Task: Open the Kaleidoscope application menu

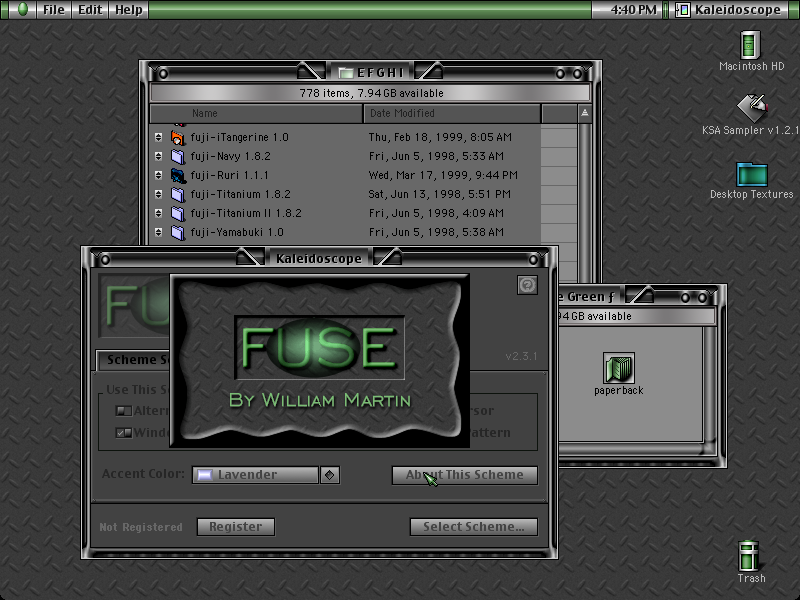Action: click(729, 10)
